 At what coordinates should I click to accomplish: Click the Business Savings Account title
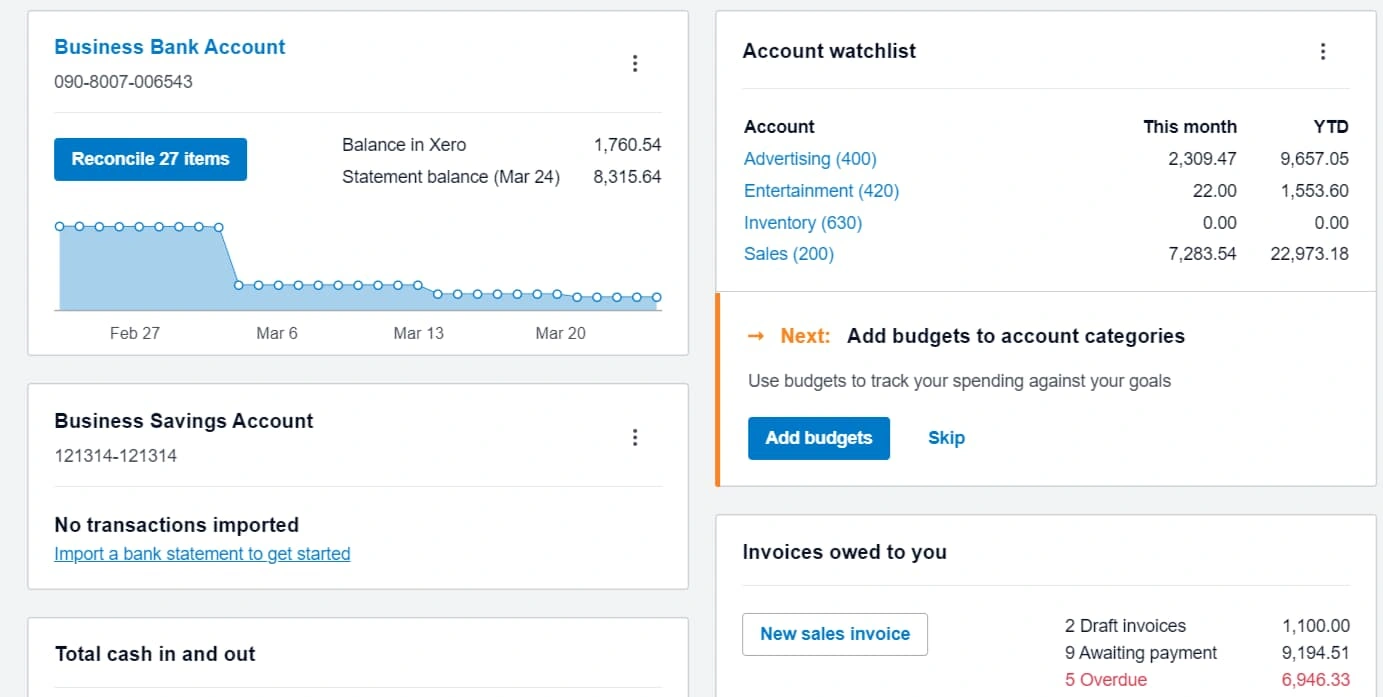pyautogui.click(x=184, y=421)
